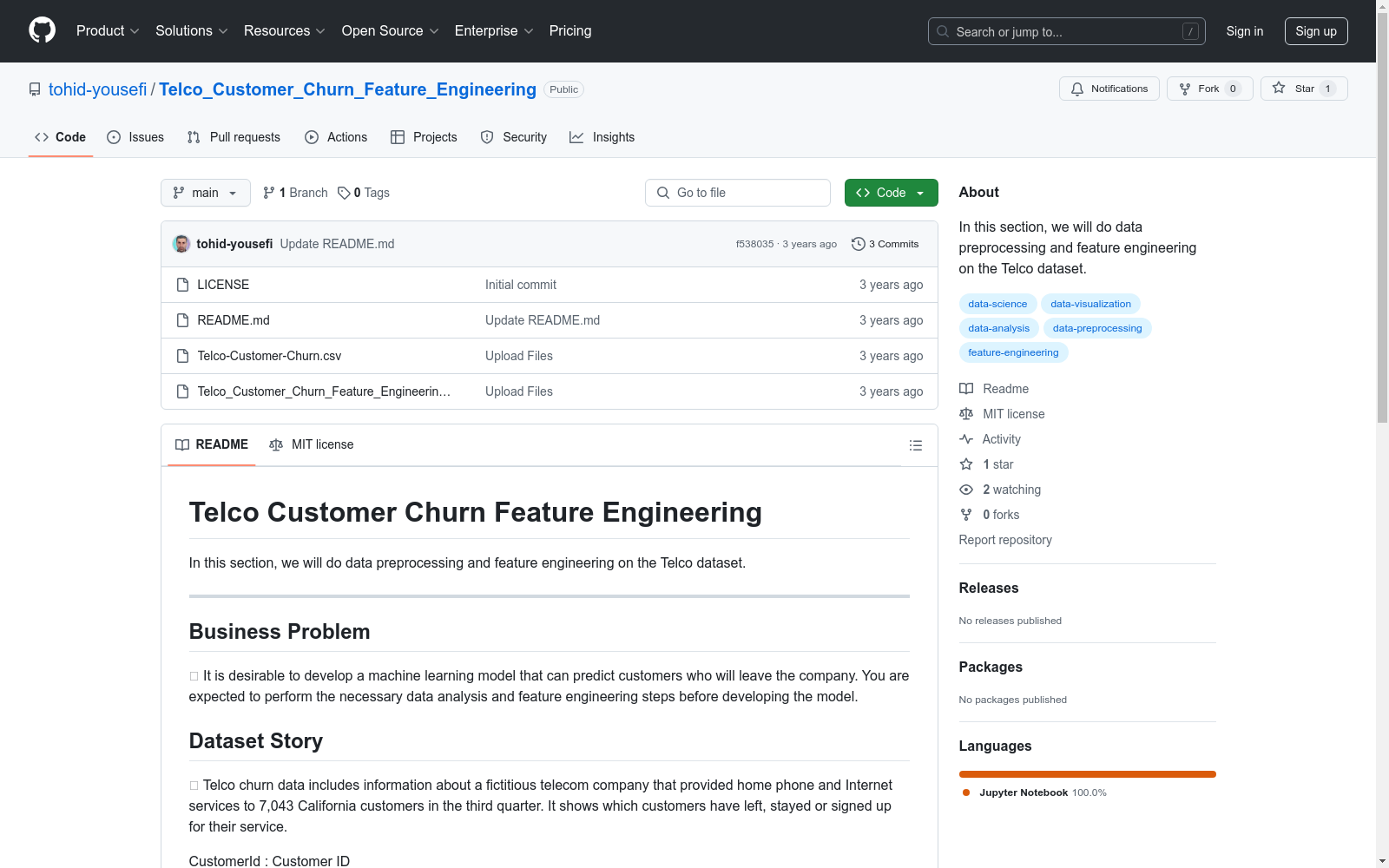This screenshot has height=868, width=1389.
Task: Click the Sign in link
Action: coord(1245,31)
